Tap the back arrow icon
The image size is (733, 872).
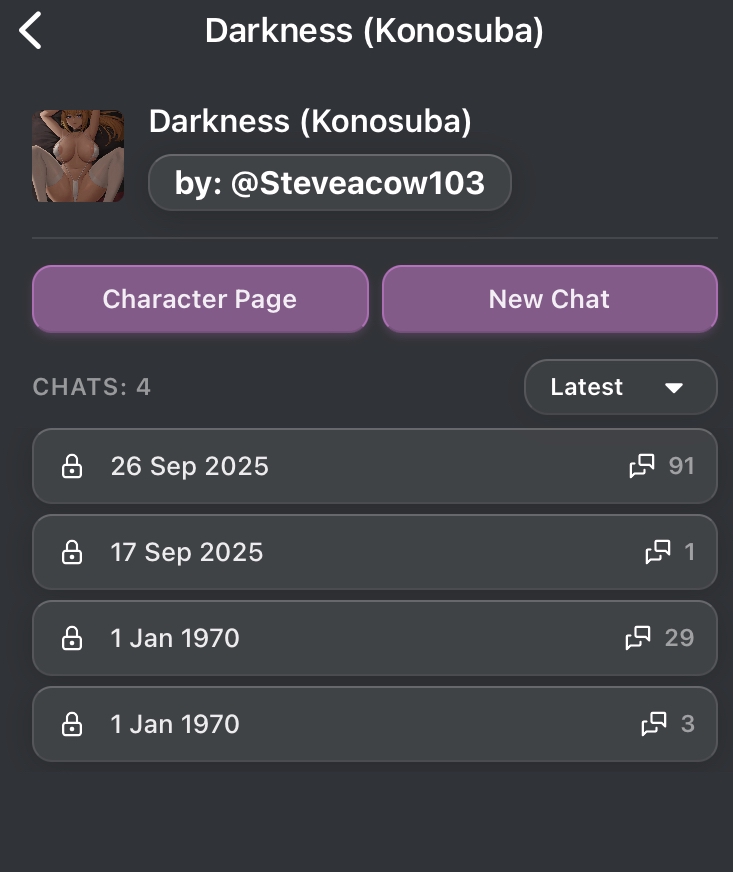click(x=31, y=31)
